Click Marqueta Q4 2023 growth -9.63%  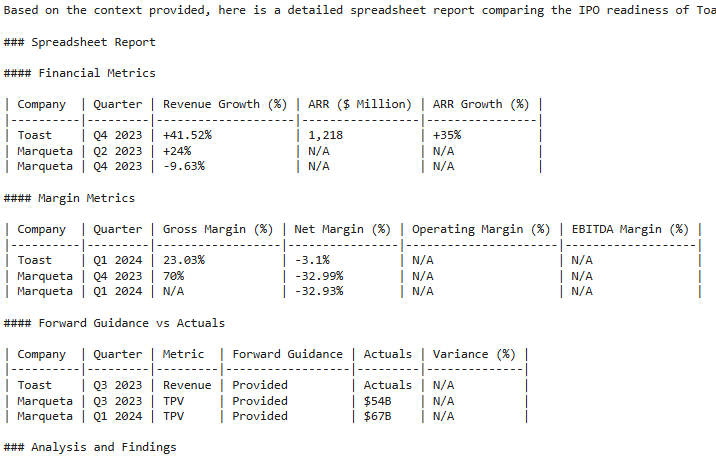pos(184,166)
